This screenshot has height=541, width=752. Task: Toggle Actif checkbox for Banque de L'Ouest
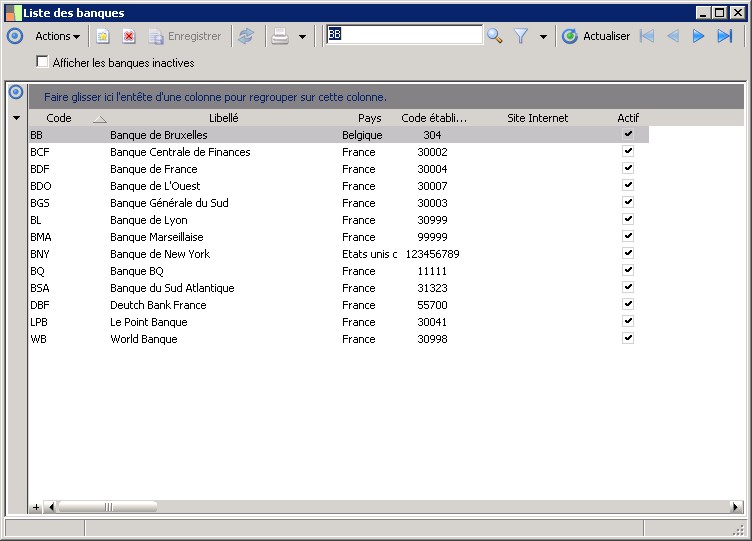point(628,185)
